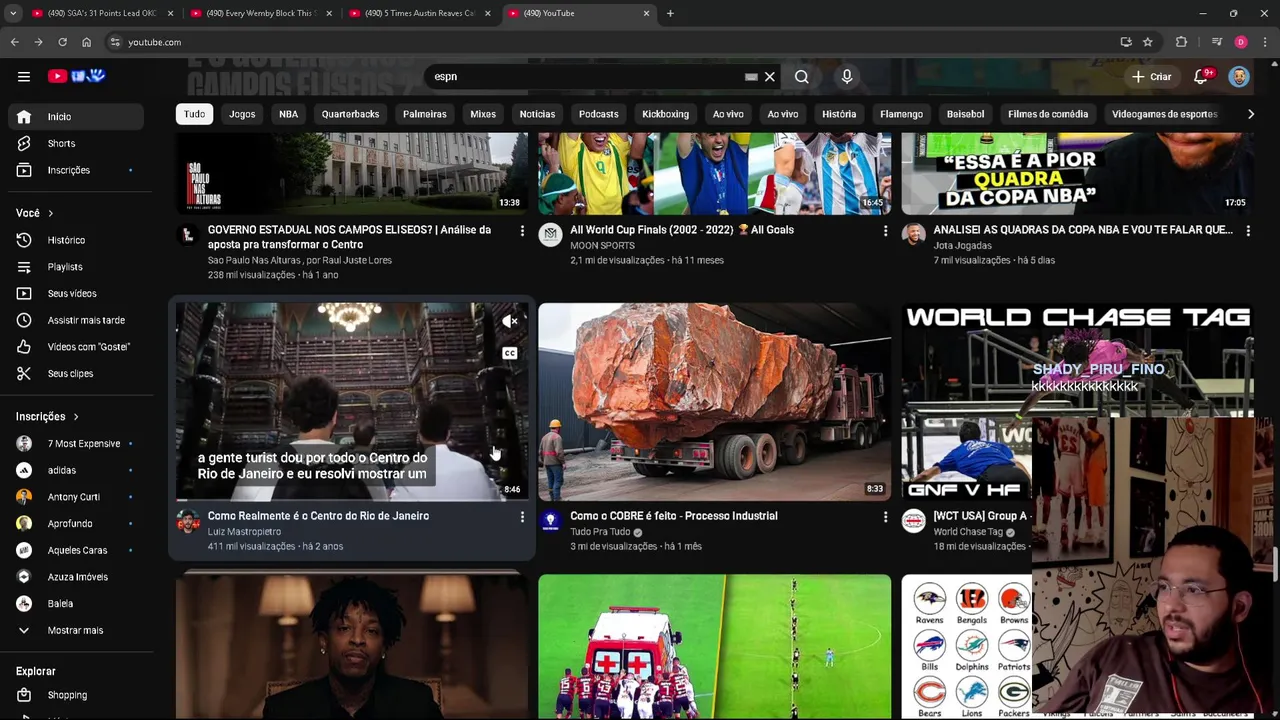
Task: Open options for ANALISEI AS QUADRAS video
Action: [1248, 231]
